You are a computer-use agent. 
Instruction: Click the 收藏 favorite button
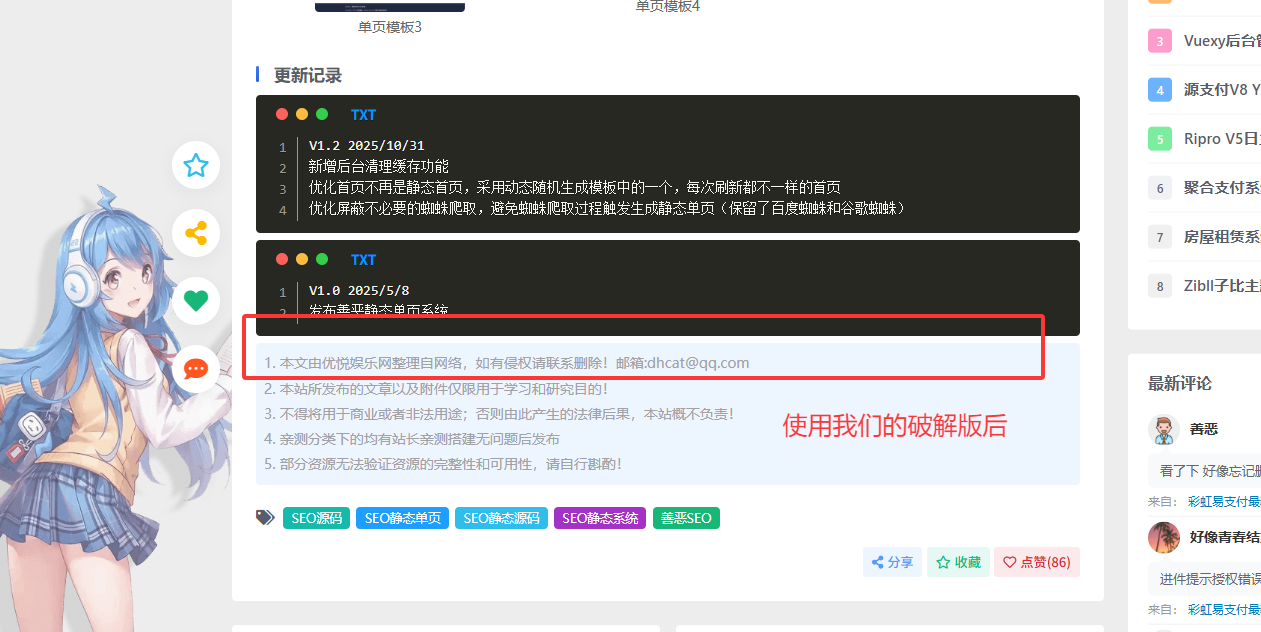(x=958, y=562)
